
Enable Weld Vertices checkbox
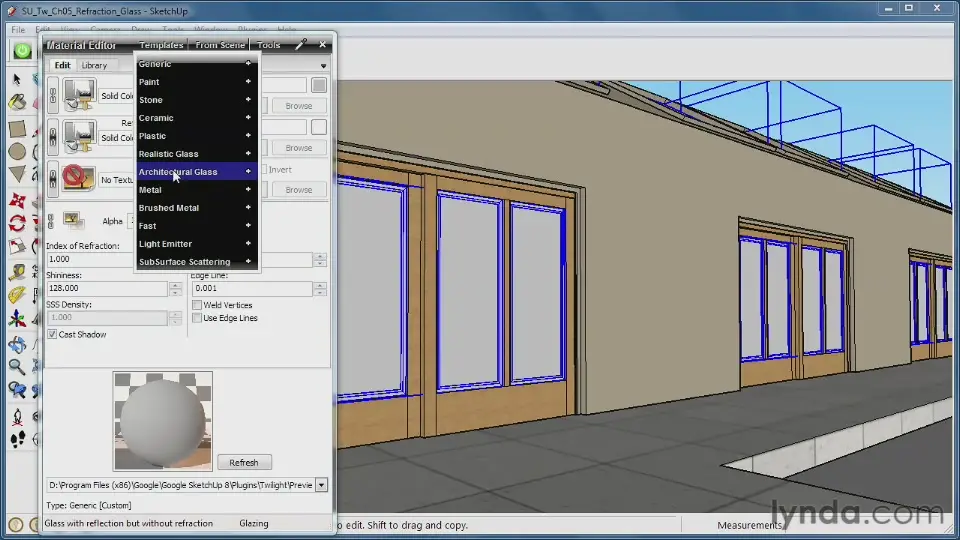pyautogui.click(x=197, y=304)
